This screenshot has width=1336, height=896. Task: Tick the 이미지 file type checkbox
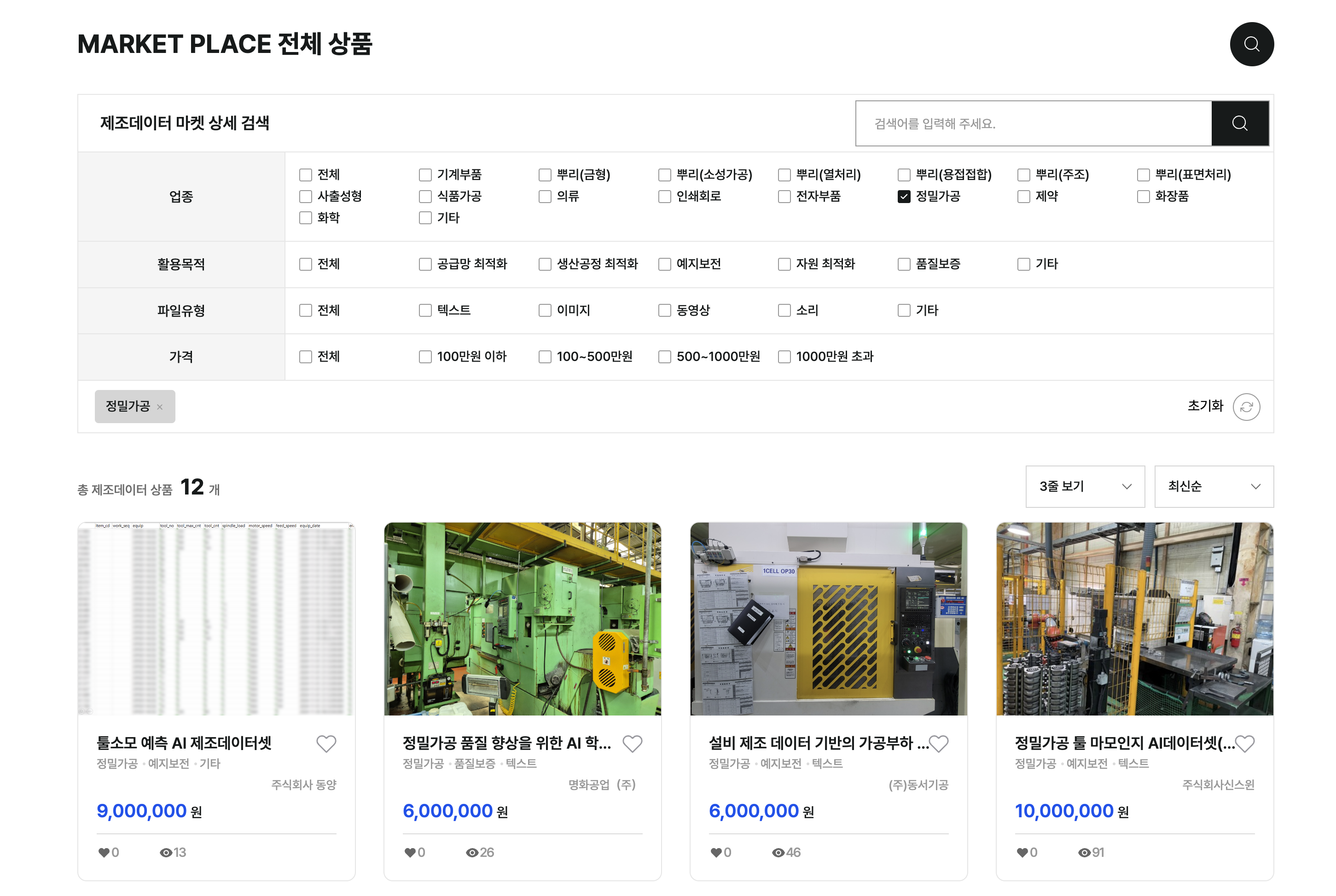tap(545, 310)
